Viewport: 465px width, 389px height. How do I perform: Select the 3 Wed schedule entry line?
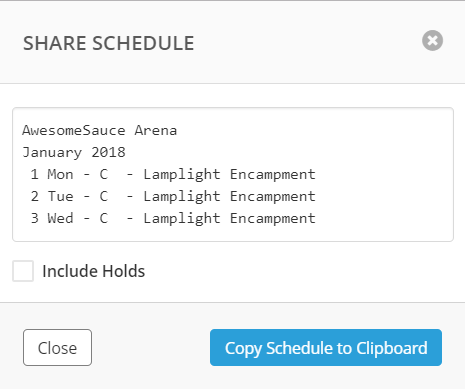(173, 218)
